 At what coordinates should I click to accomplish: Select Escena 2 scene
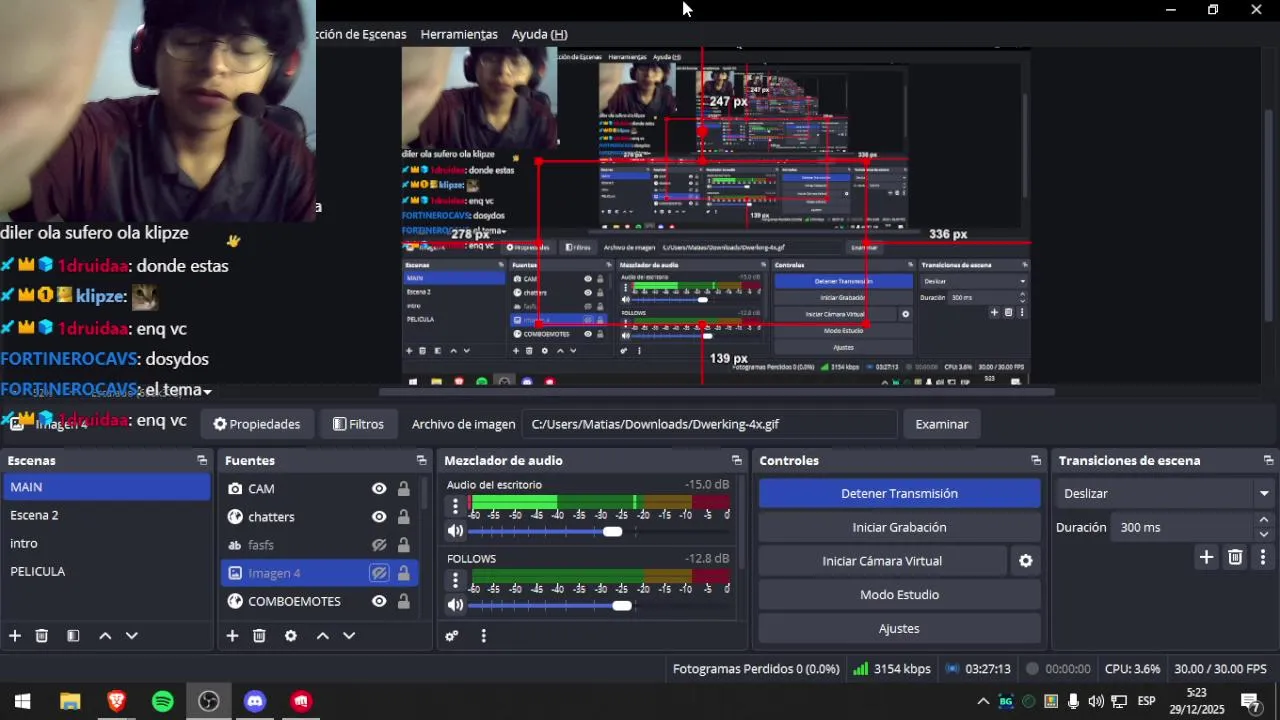[x=106, y=515]
